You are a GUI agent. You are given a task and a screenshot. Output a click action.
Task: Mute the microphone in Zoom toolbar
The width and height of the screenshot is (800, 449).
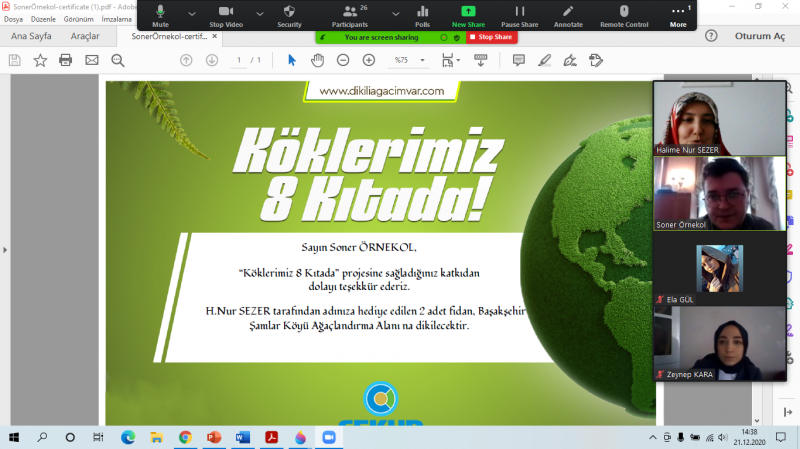click(160, 14)
